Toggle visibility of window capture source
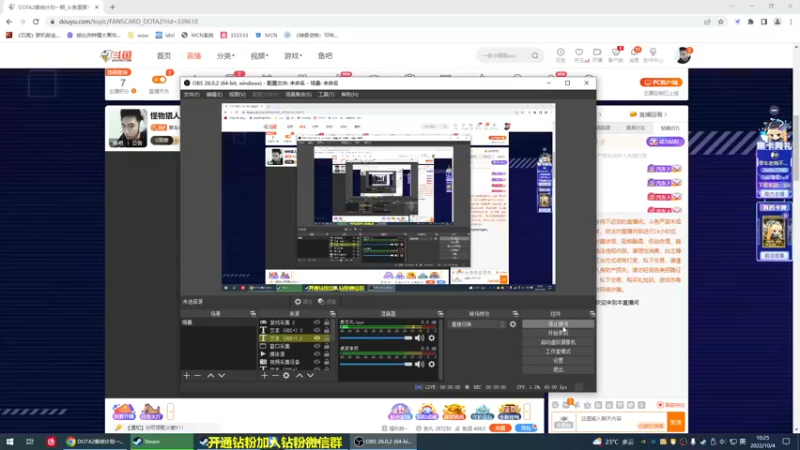The height and width of the screenshot is (450, 800). 317,346
